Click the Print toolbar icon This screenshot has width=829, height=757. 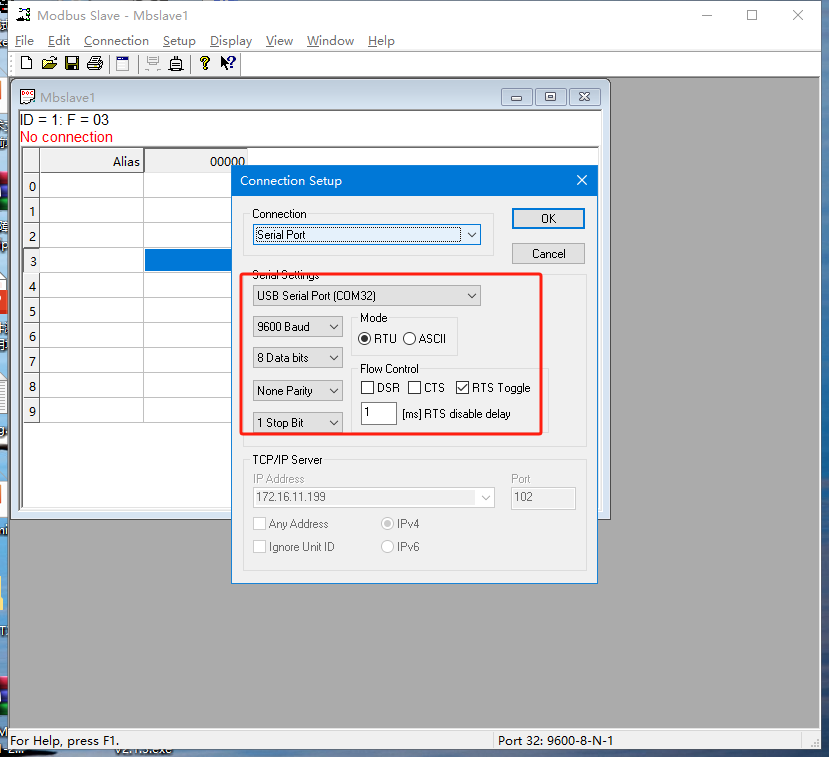[95, 64]
